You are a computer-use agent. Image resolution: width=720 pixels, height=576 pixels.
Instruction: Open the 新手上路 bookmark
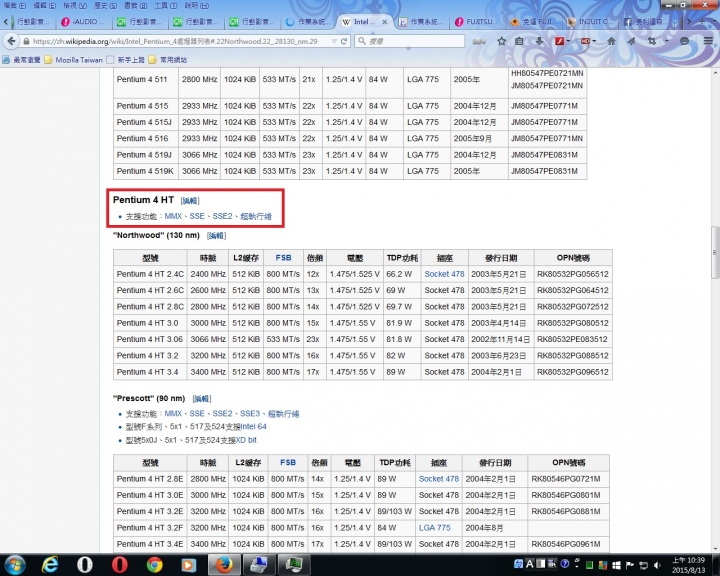tap(126, 60)
